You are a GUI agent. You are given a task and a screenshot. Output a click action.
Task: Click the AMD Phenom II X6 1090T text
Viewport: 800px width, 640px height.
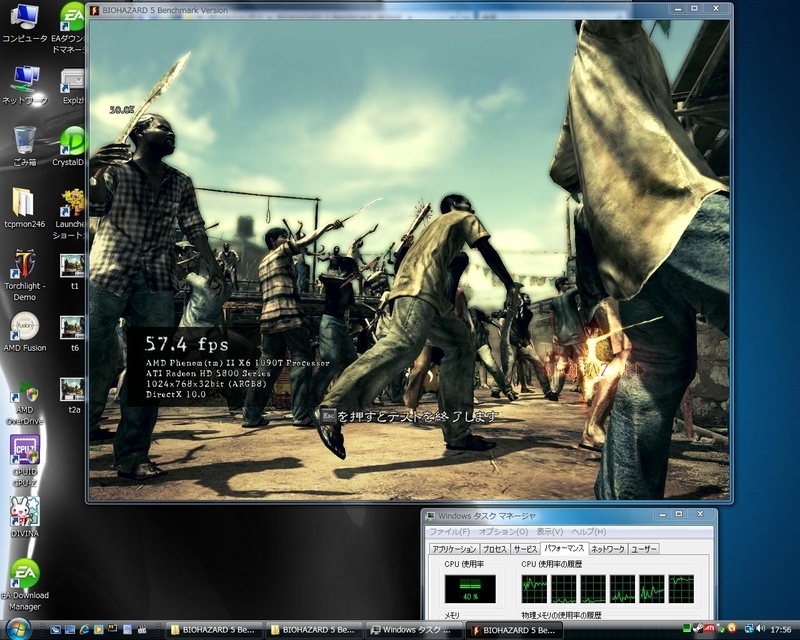click(238, 363)
